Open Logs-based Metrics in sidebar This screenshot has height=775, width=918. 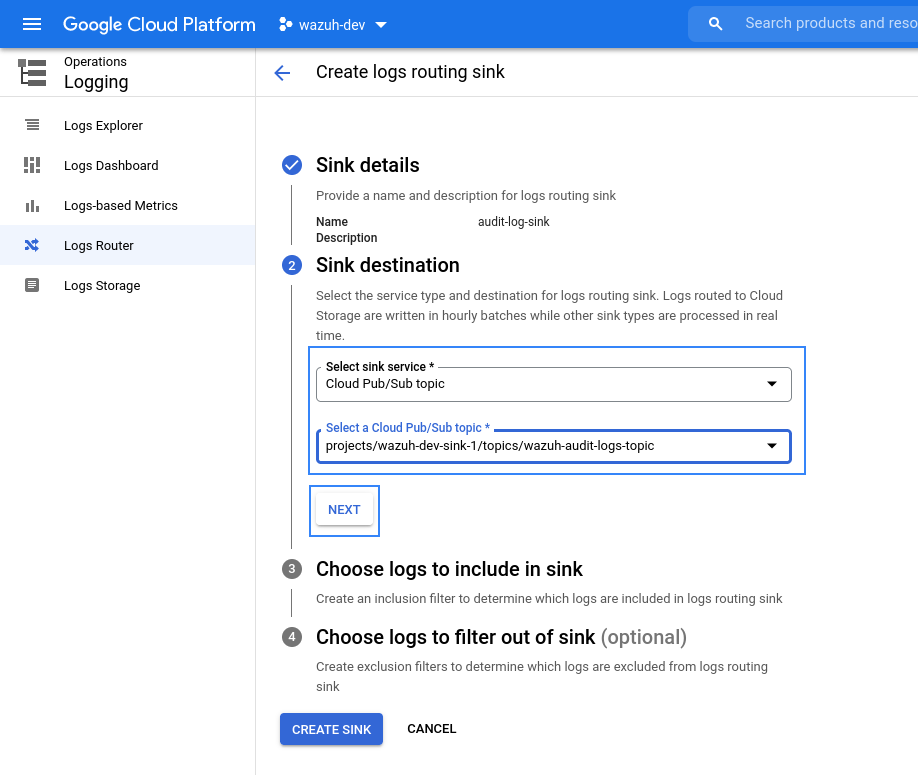click(128, 205)
